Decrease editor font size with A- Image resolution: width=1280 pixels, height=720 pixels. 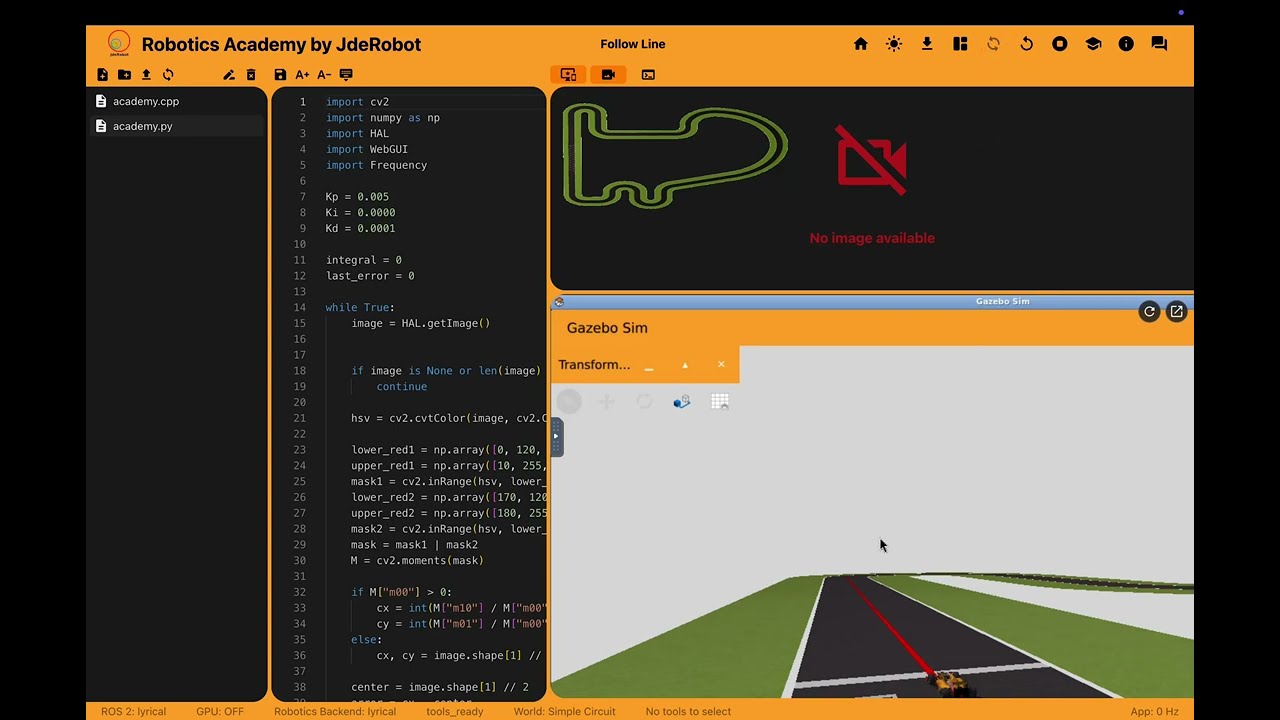[324, 75]
